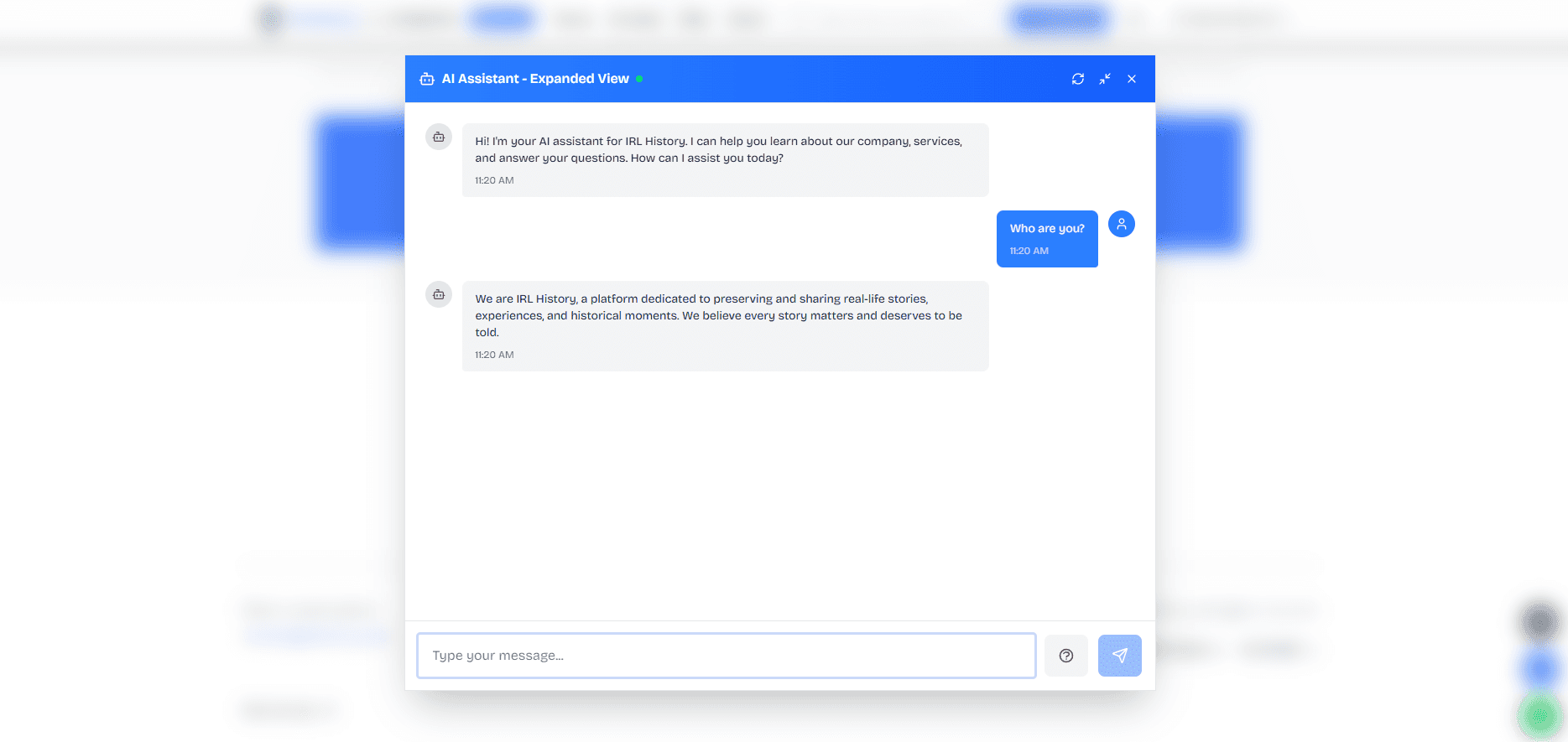
Task: Click the robot icon beside AI Assistant title
Action: pos(427,79)
